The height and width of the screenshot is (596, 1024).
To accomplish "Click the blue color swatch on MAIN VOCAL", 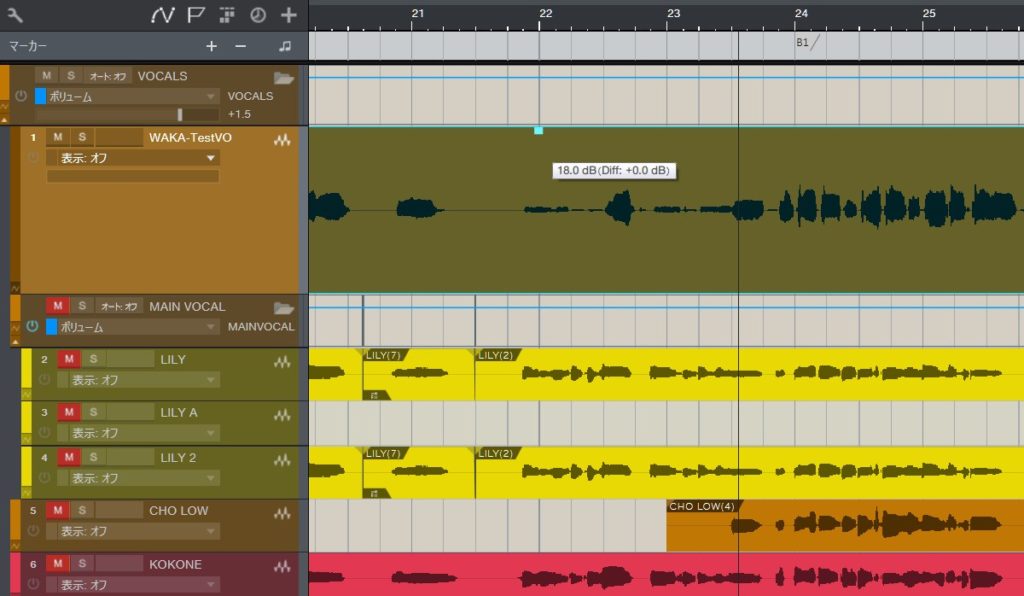I will pos(52,326).
